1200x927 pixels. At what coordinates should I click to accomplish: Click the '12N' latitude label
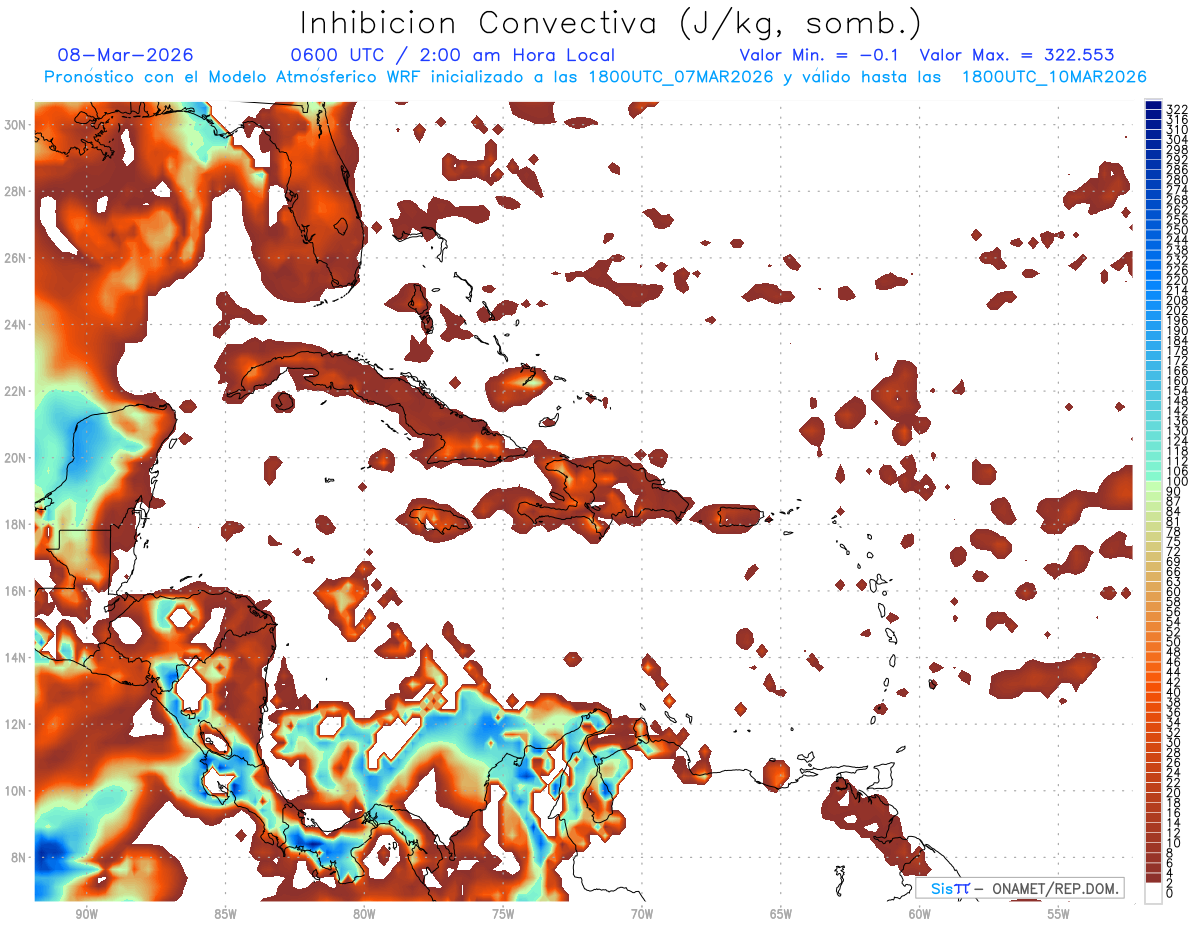pyautogui.click(x=16, y=723)
